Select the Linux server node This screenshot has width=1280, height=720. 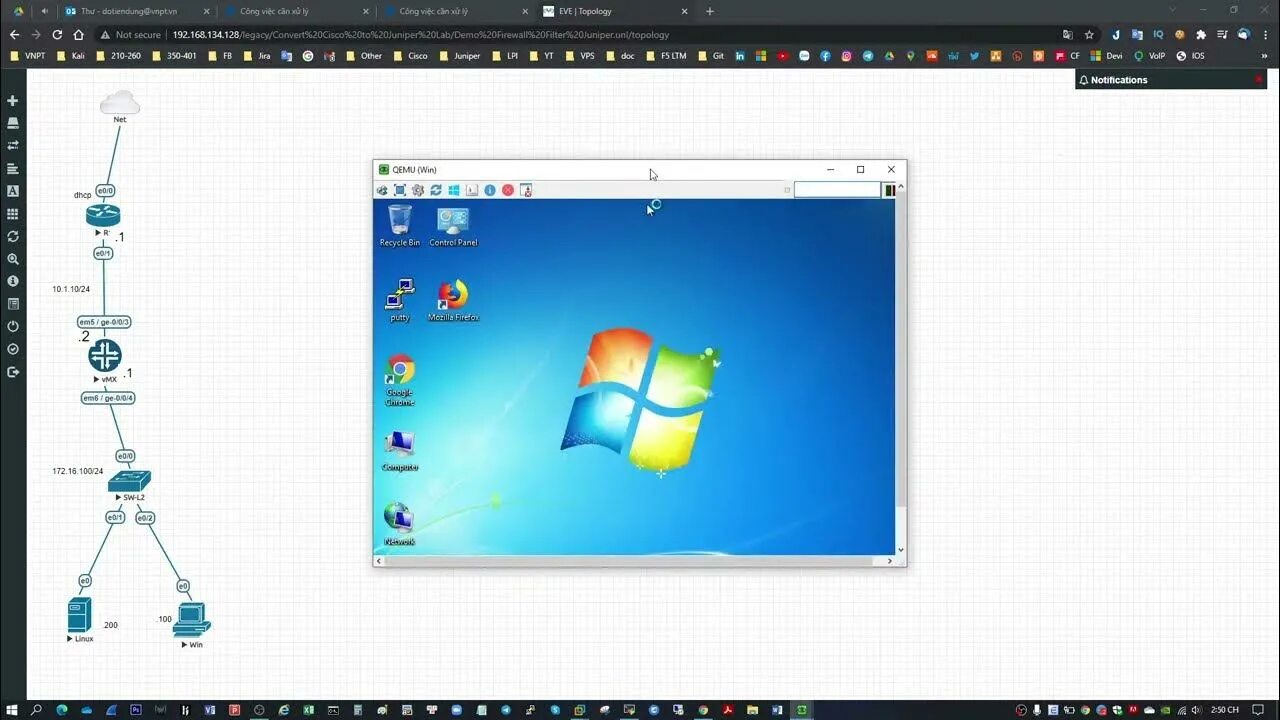tap(80, 614)
